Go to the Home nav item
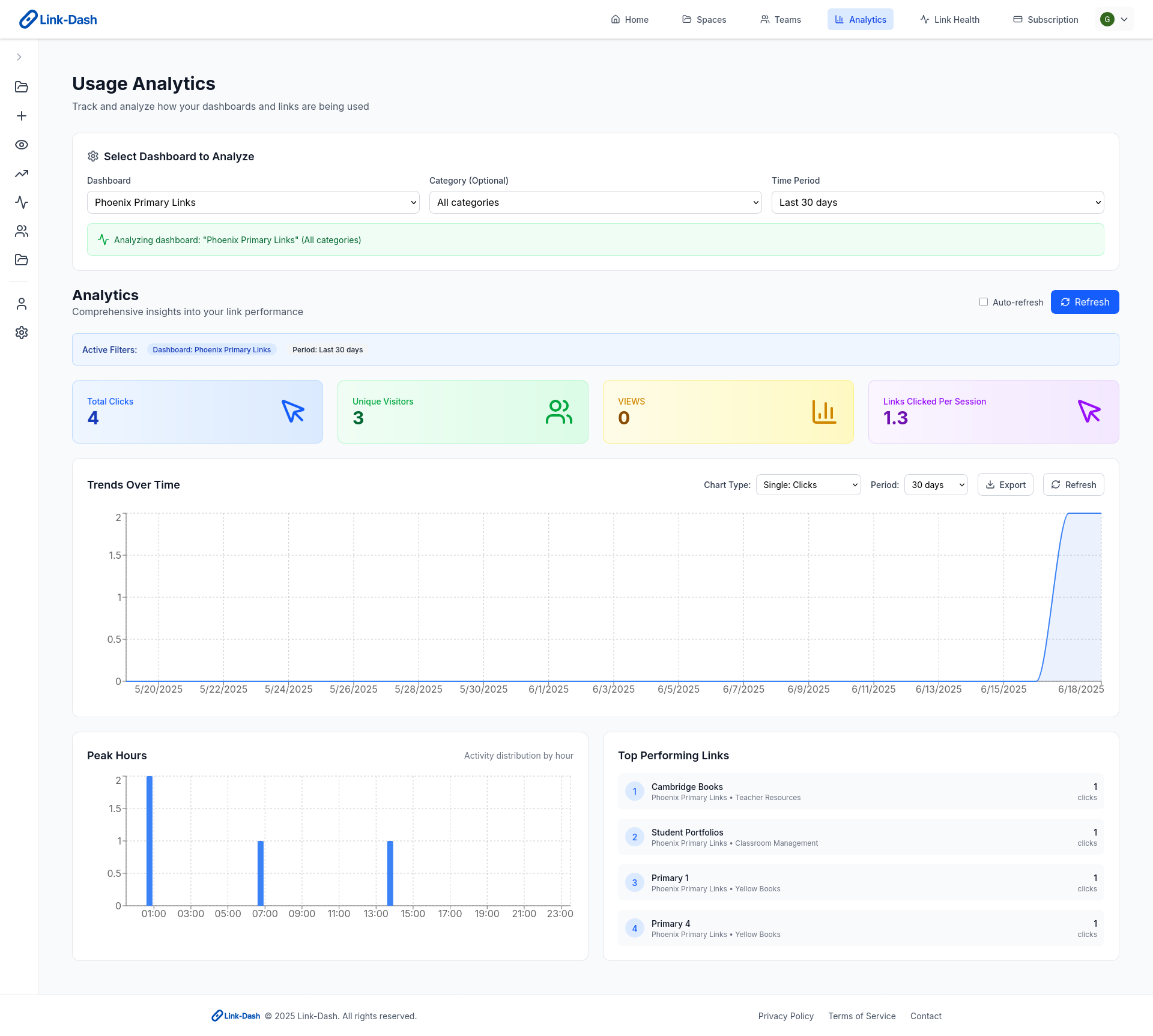Viewport: 1153px width, 1036px height. click(x=629, y=19)
